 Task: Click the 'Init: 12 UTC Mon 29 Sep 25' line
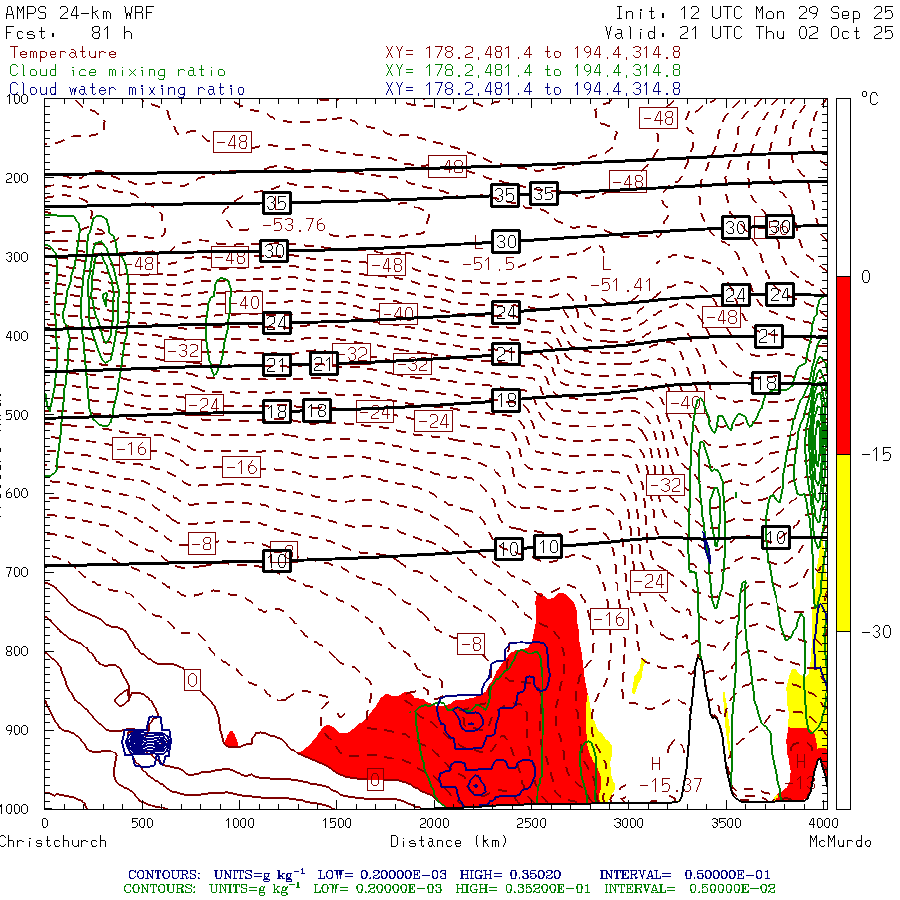[x=754, y=13]
